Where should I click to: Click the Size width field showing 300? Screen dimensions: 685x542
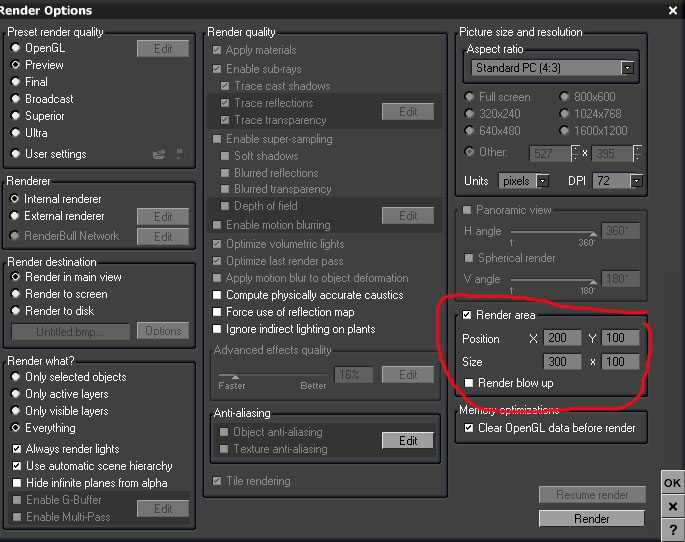tap(562, 362)
